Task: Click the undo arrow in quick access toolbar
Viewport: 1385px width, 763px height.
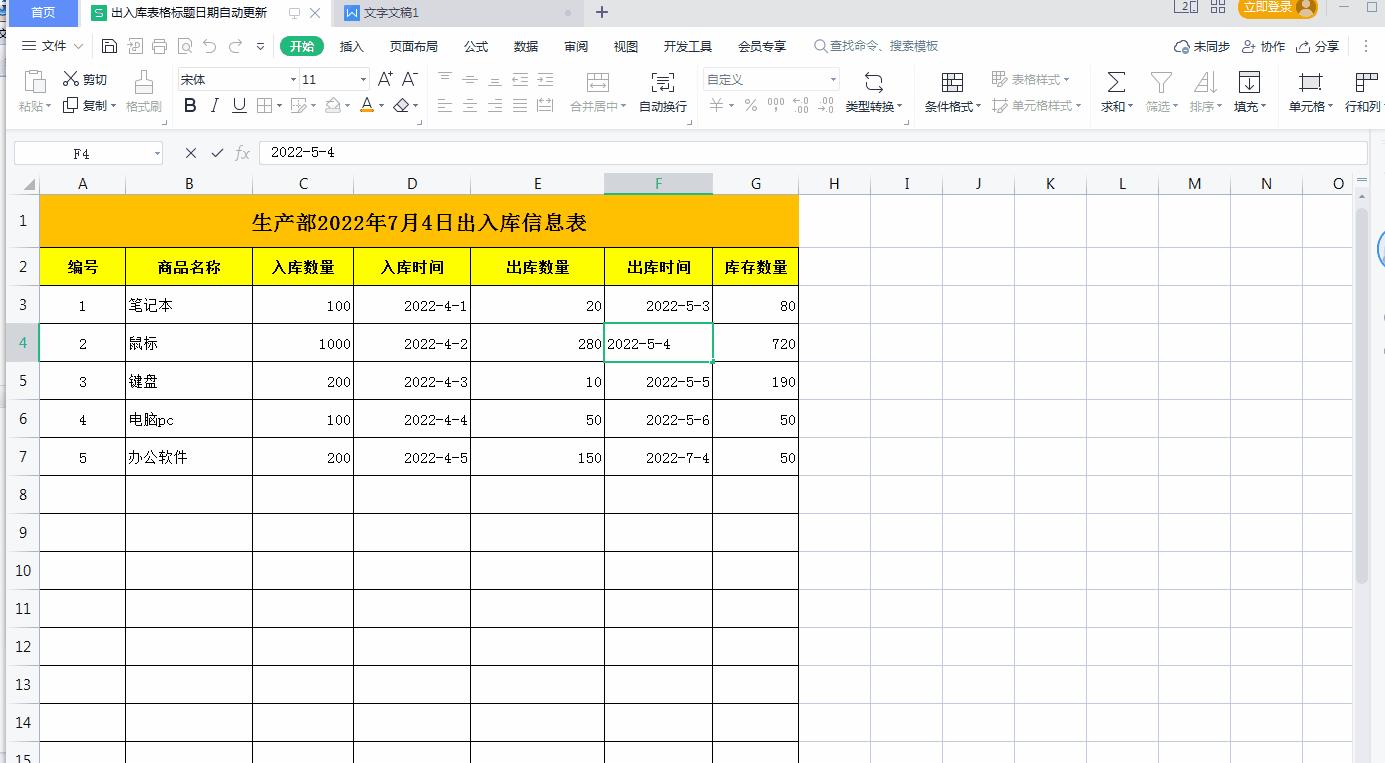Action: (209, 45)
